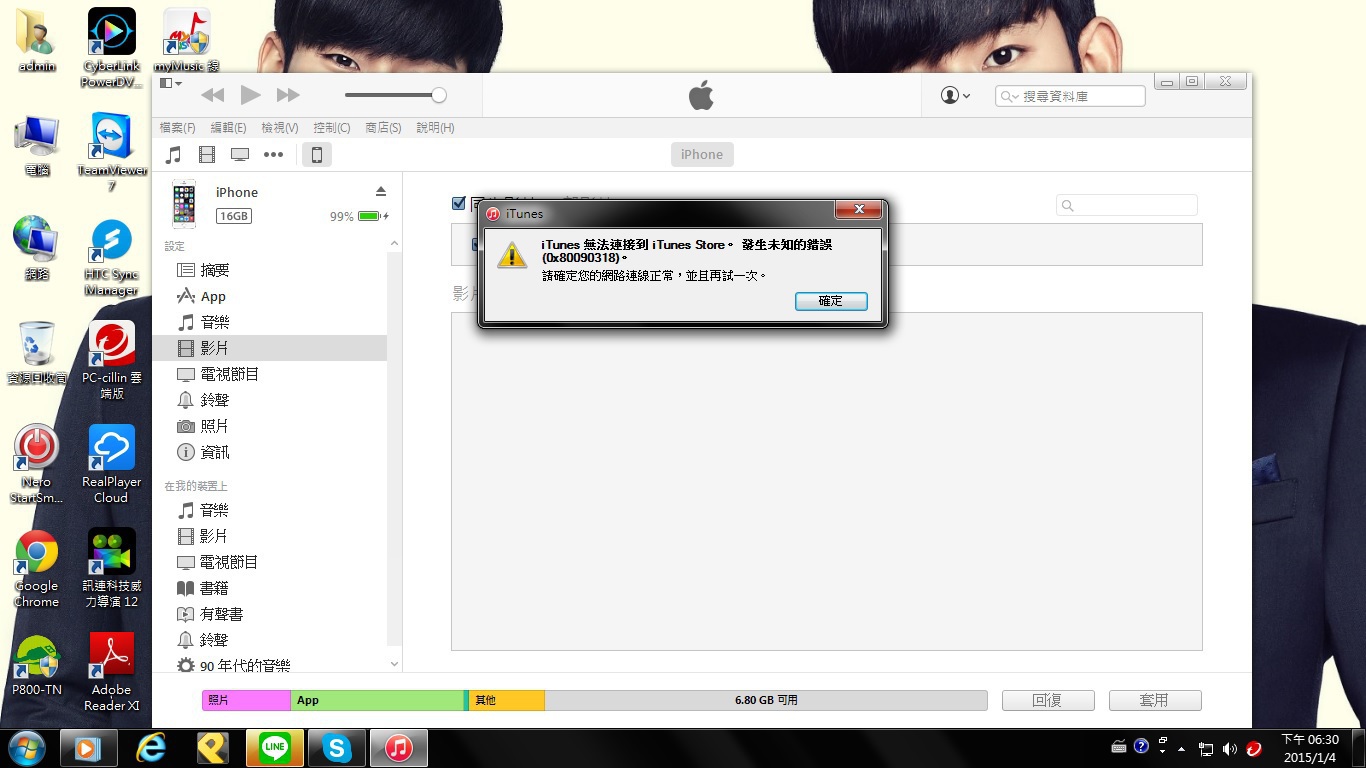Viewport: 1366px width, 768px height.
Task: Select 照片 in settings sidebar
Action: (269, 426)
